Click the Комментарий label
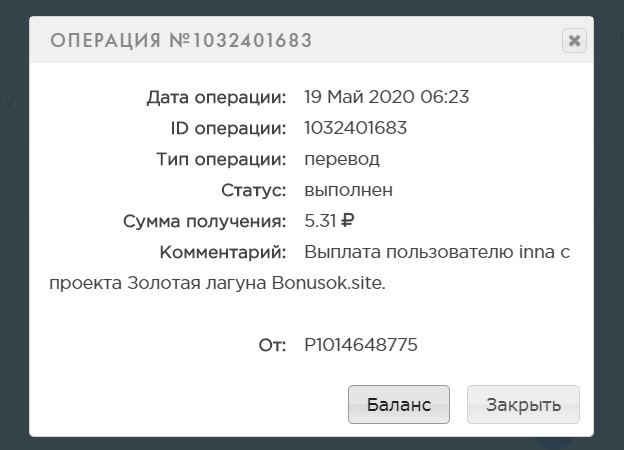 click(224, 251)
